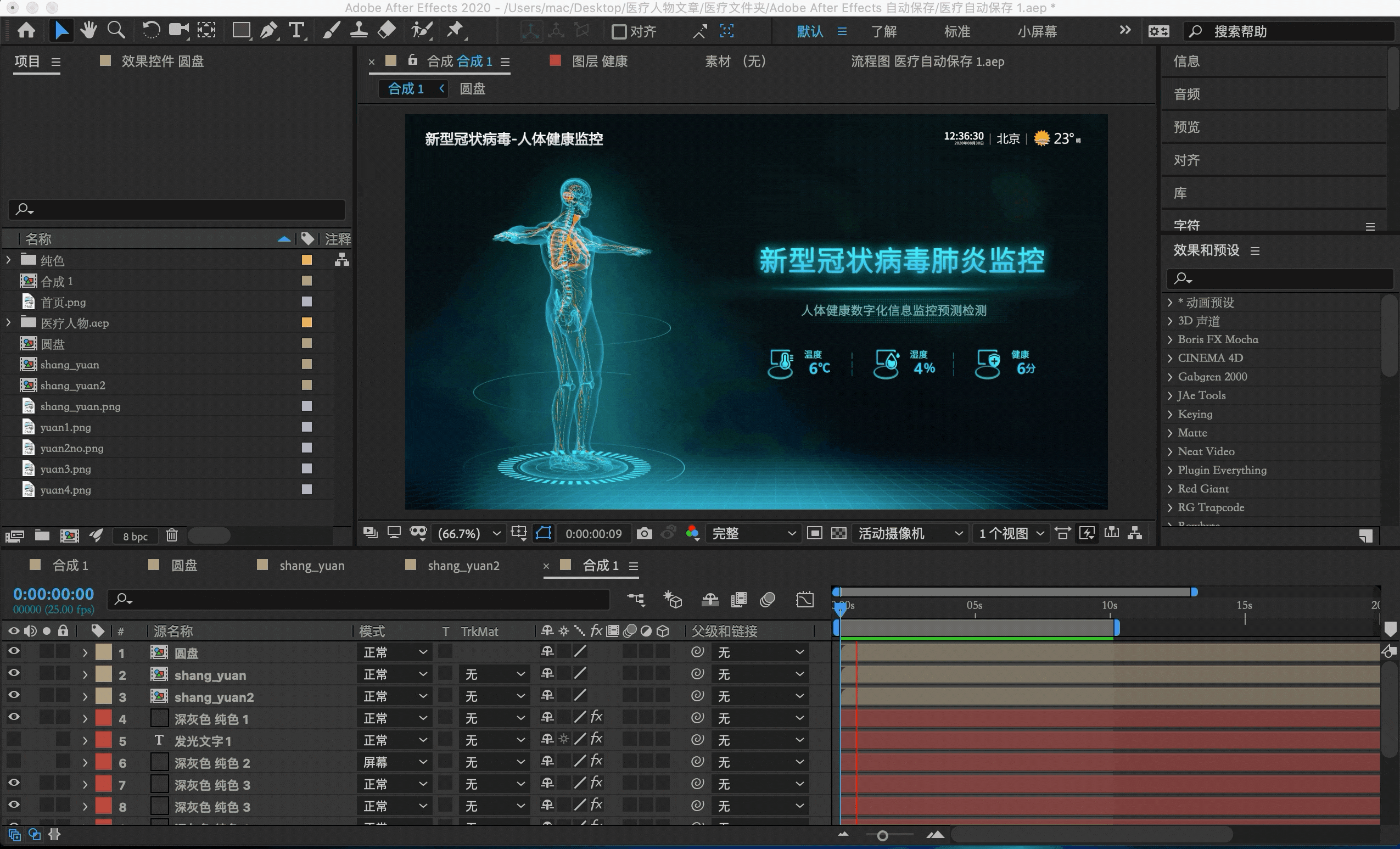Select the Rectangle shape tool
The image size is (1400, 849).
[242, 30]
